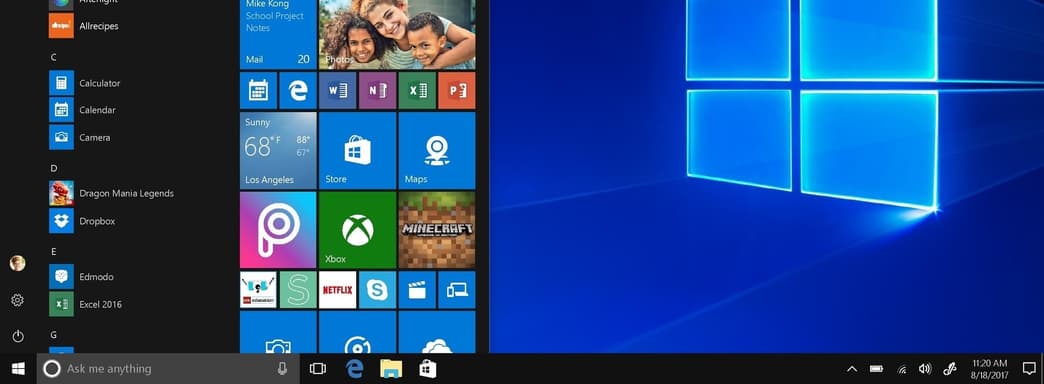Viewport: 1044px width, 384px height.
Task: Open the Skype tile
Action: [x=378, y=289]
